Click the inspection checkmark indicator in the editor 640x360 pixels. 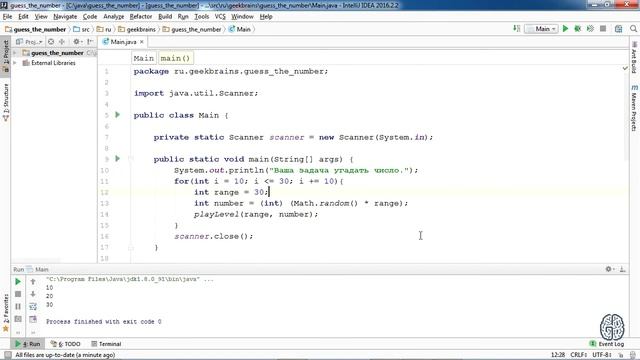tap(625, 68)
